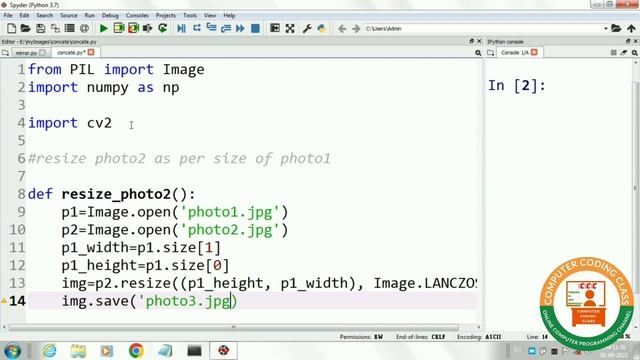Viewport: 640px width, 360px height.
Task: Click the editor horizontal scrollbar
Action: (x=233, y=327)
